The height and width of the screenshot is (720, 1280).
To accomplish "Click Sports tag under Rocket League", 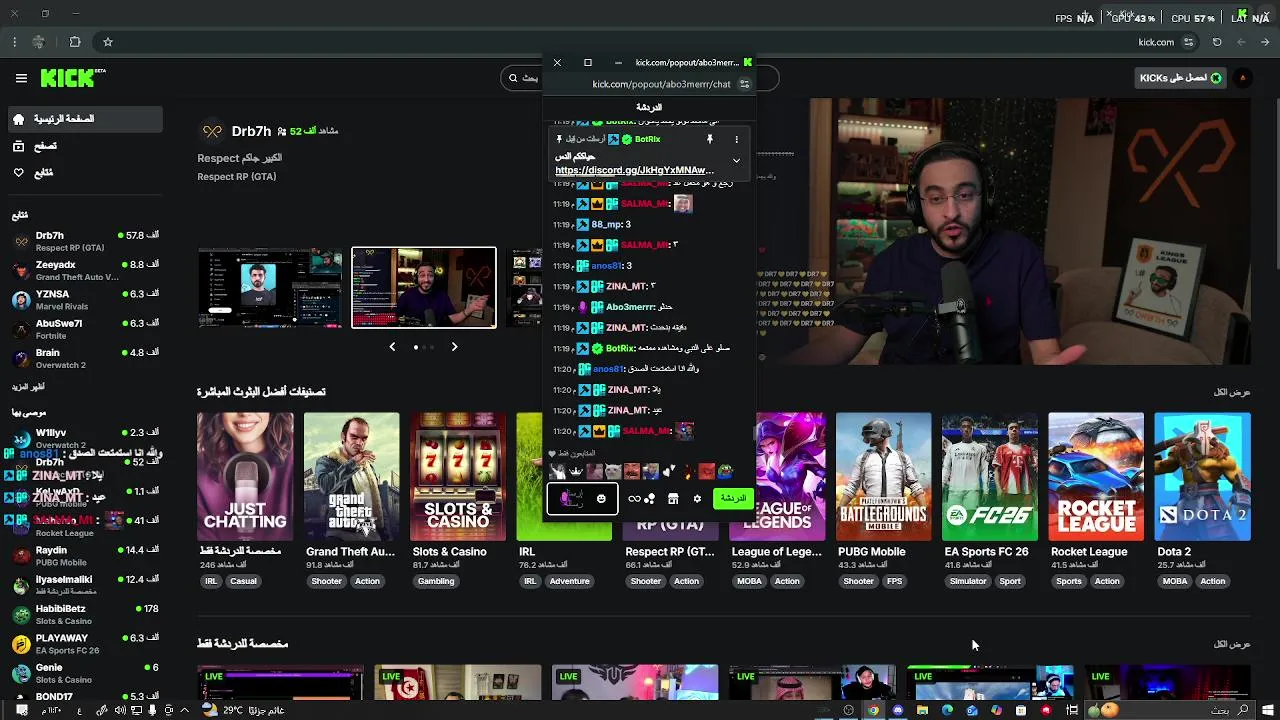I will 1069,581.
